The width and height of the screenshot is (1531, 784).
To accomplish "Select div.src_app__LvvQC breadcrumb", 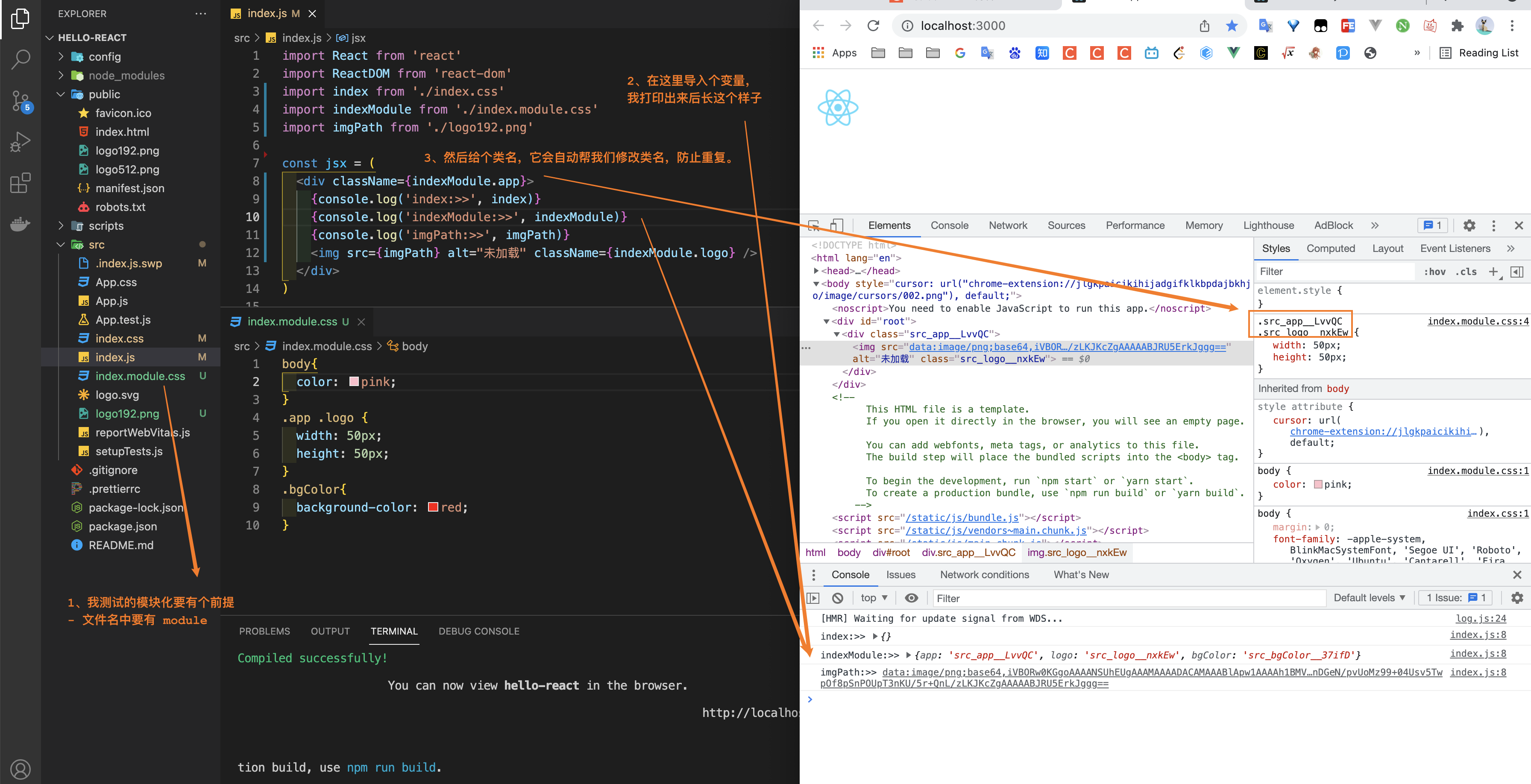I will [968, 553].
